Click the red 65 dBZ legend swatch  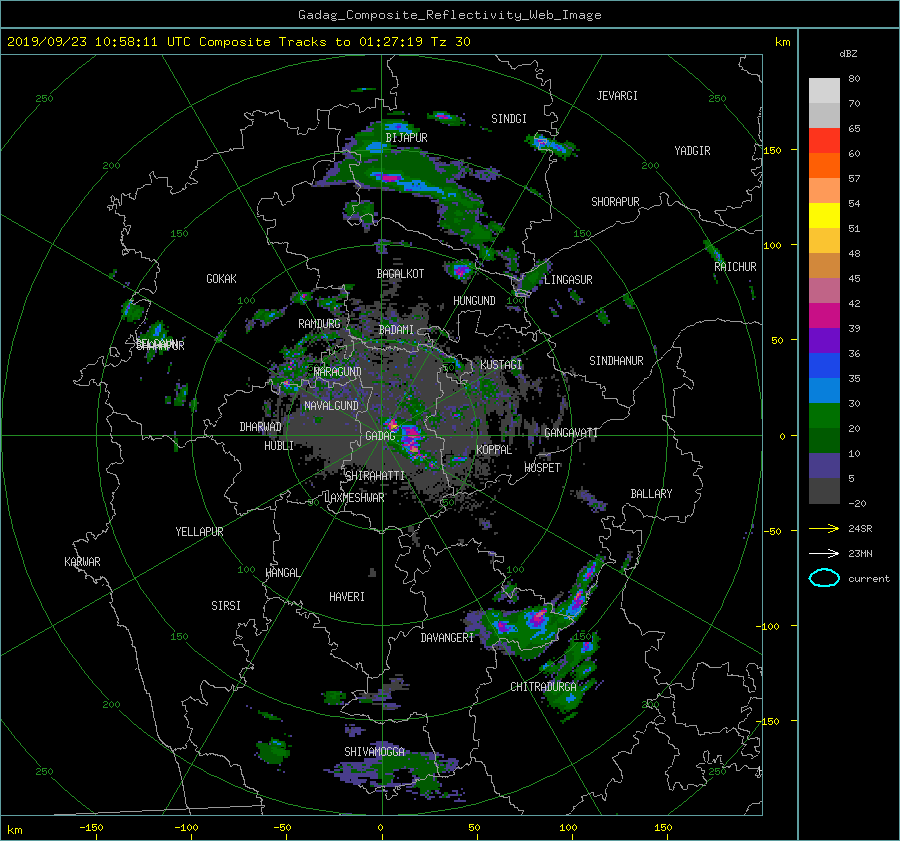click(x=824, y=140)
